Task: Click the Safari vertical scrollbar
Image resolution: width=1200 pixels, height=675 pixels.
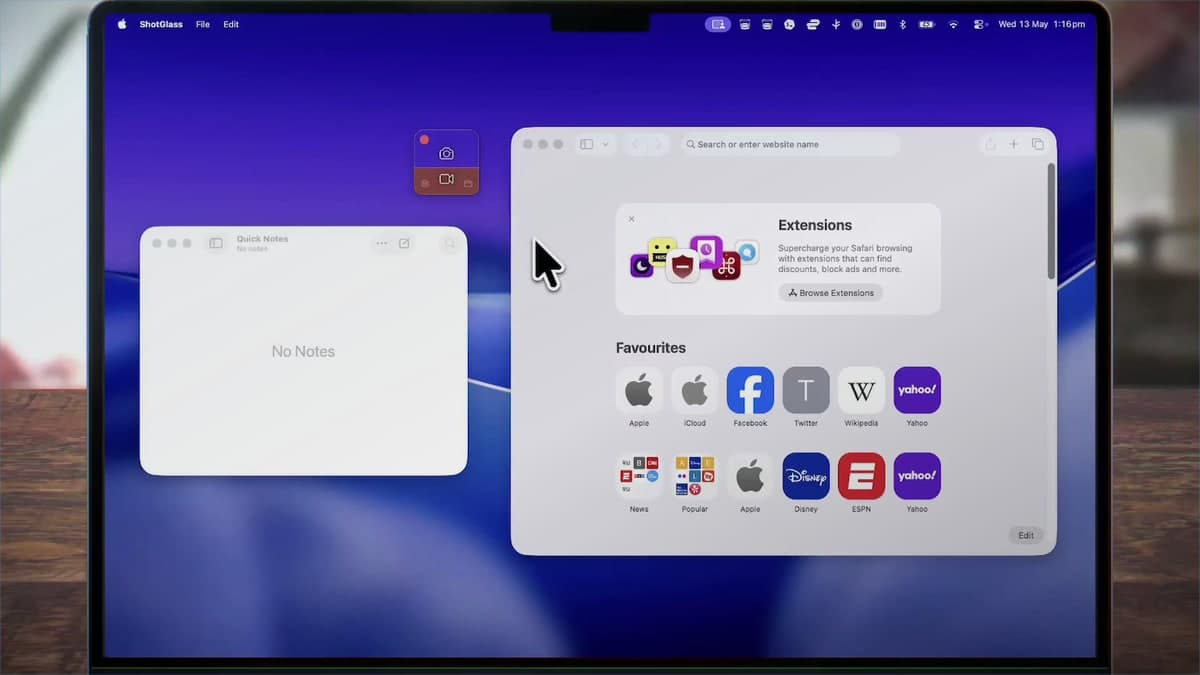Action: coord(1051,221)
